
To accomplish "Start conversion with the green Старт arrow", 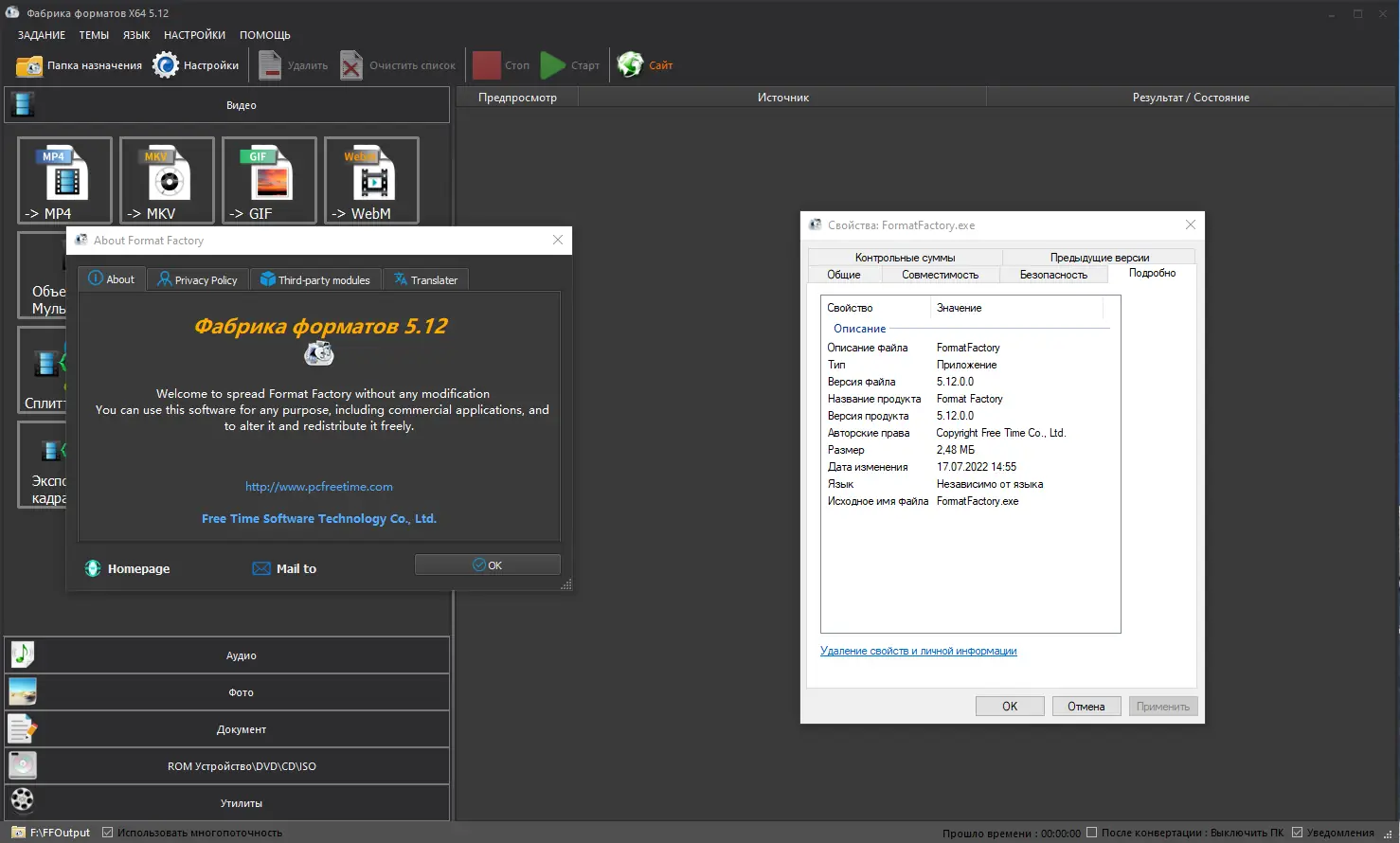I will [570, 65].
